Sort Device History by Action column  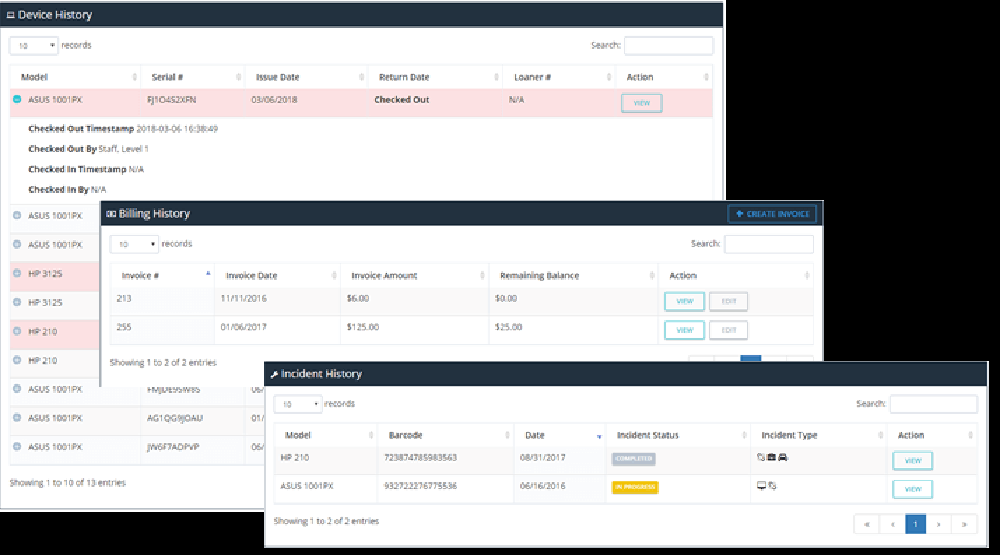pos(664,77)
